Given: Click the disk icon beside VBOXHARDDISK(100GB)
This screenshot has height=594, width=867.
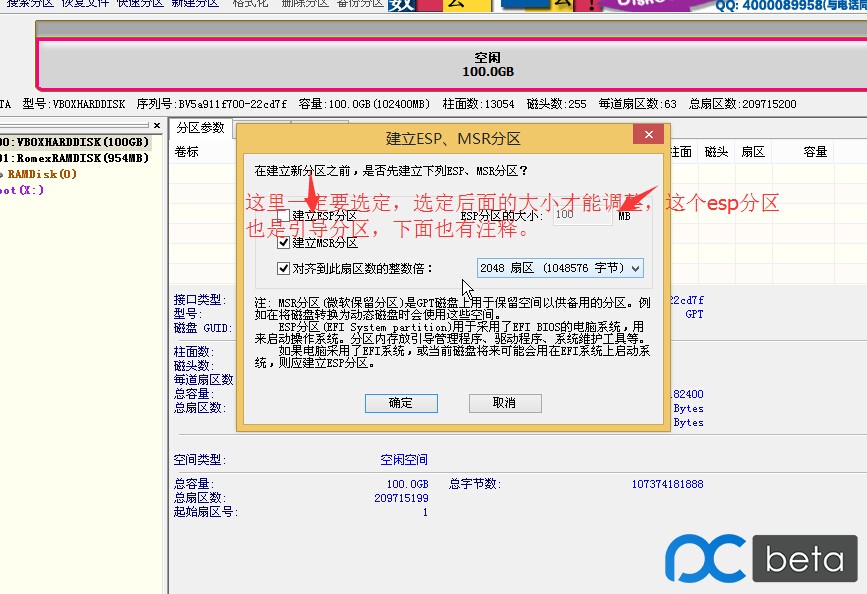Looking at the screenshot, I should (4, 141).
